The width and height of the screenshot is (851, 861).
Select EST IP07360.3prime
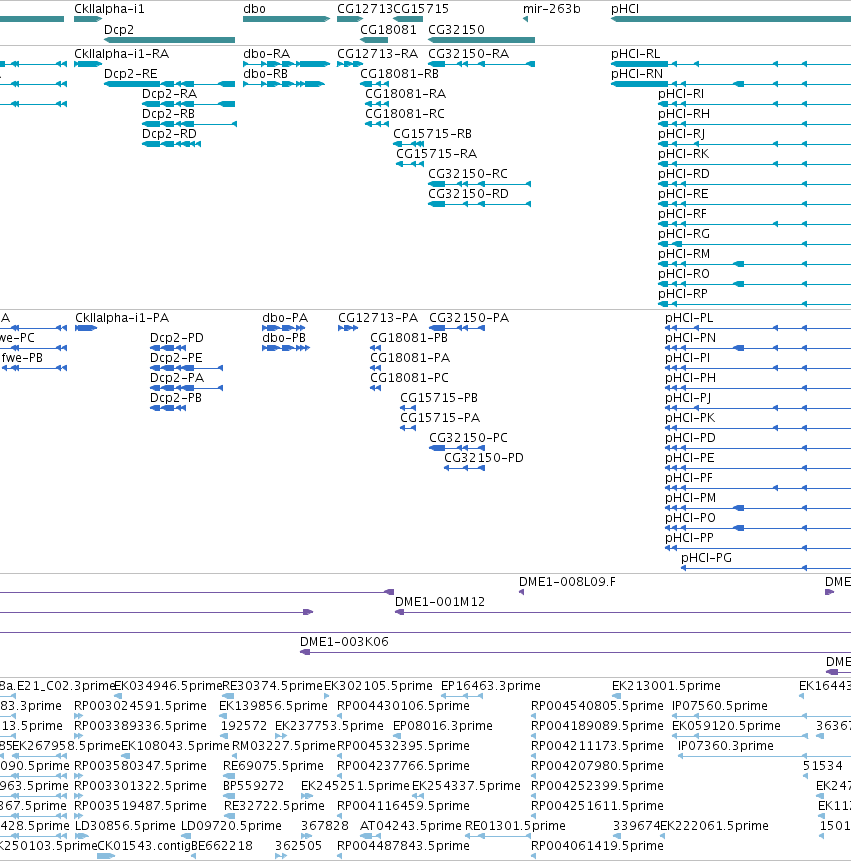726,746
